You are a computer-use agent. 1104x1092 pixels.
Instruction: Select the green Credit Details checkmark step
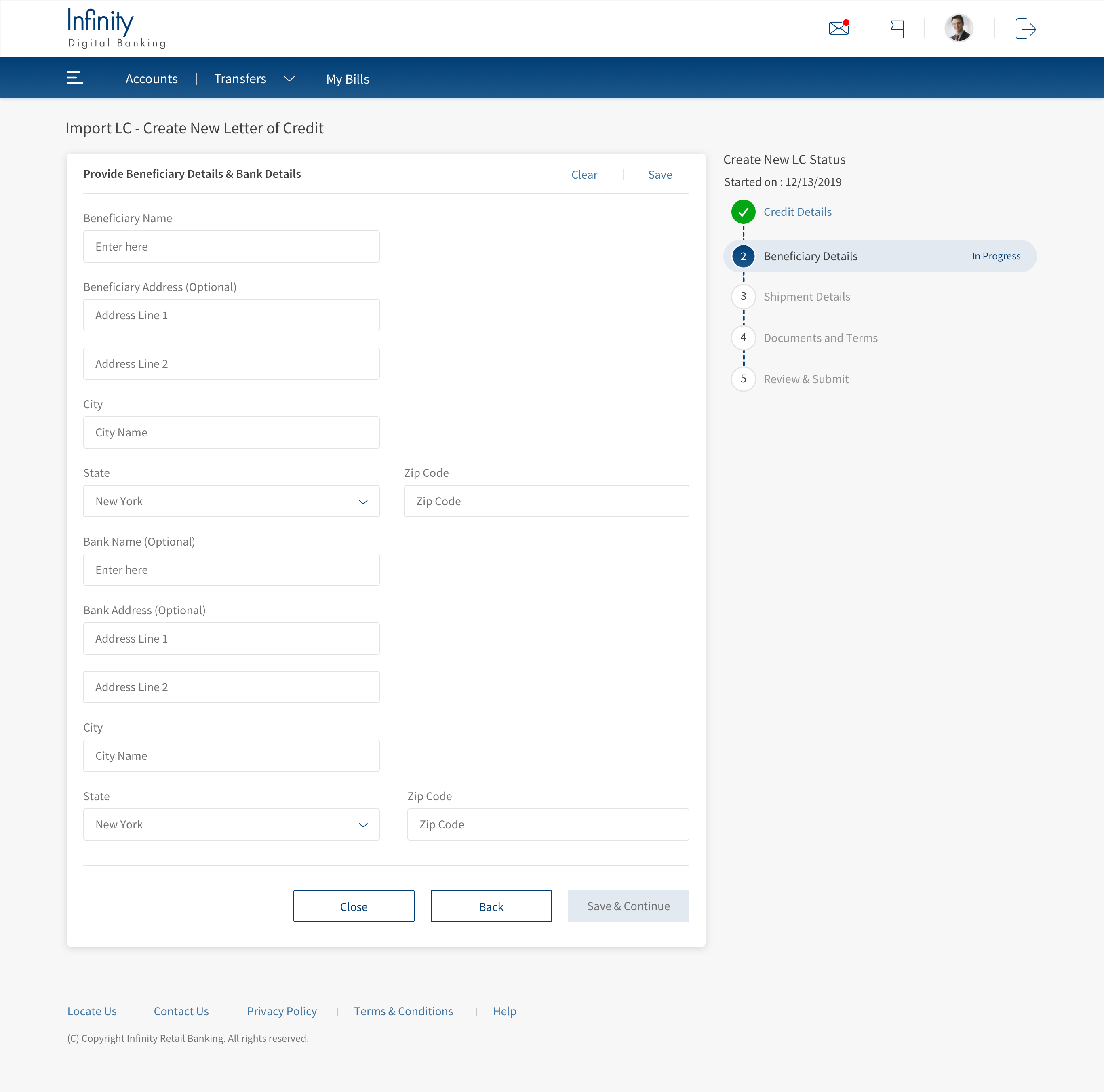click(x=743, y=212)
